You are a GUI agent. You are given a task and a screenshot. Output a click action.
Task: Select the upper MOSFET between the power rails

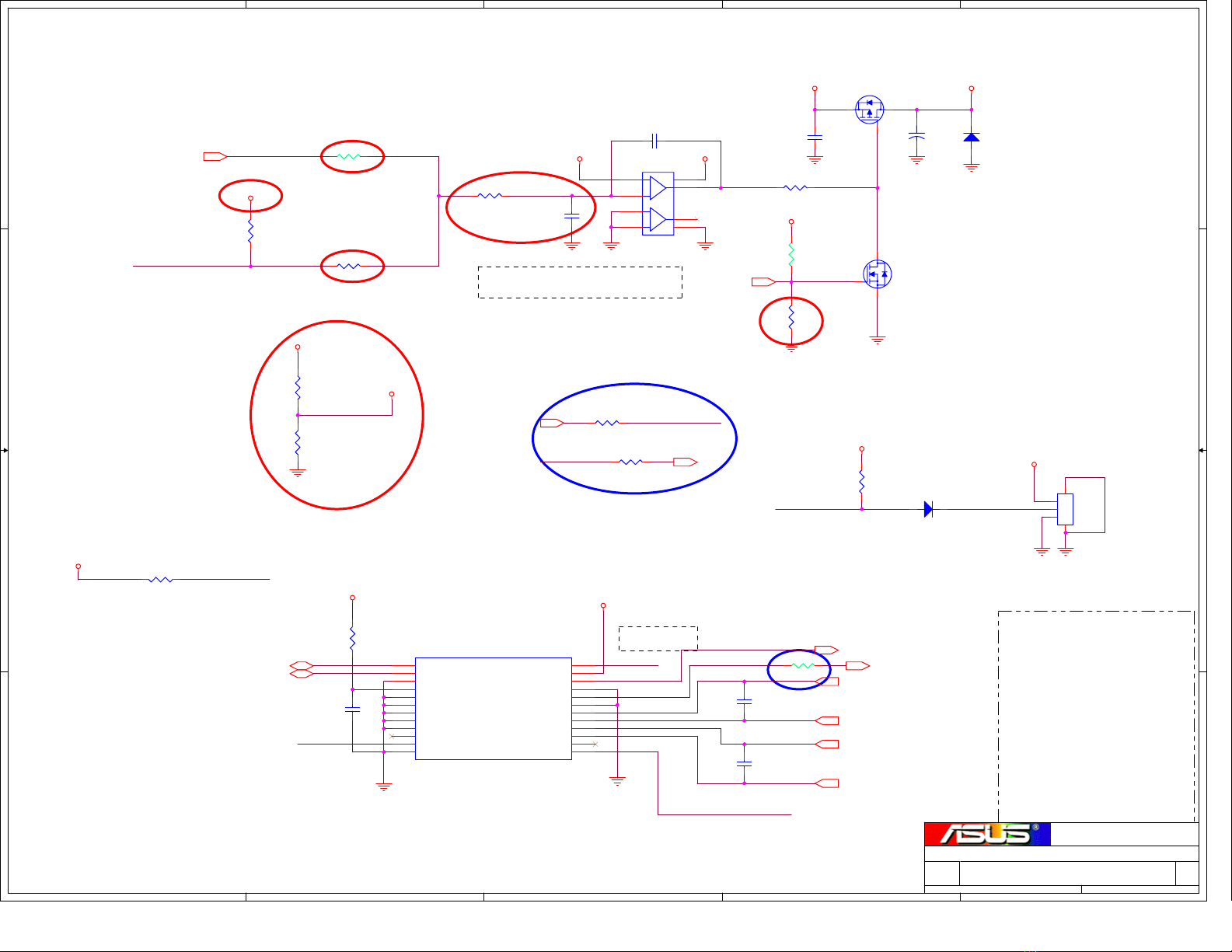(870, 110)
